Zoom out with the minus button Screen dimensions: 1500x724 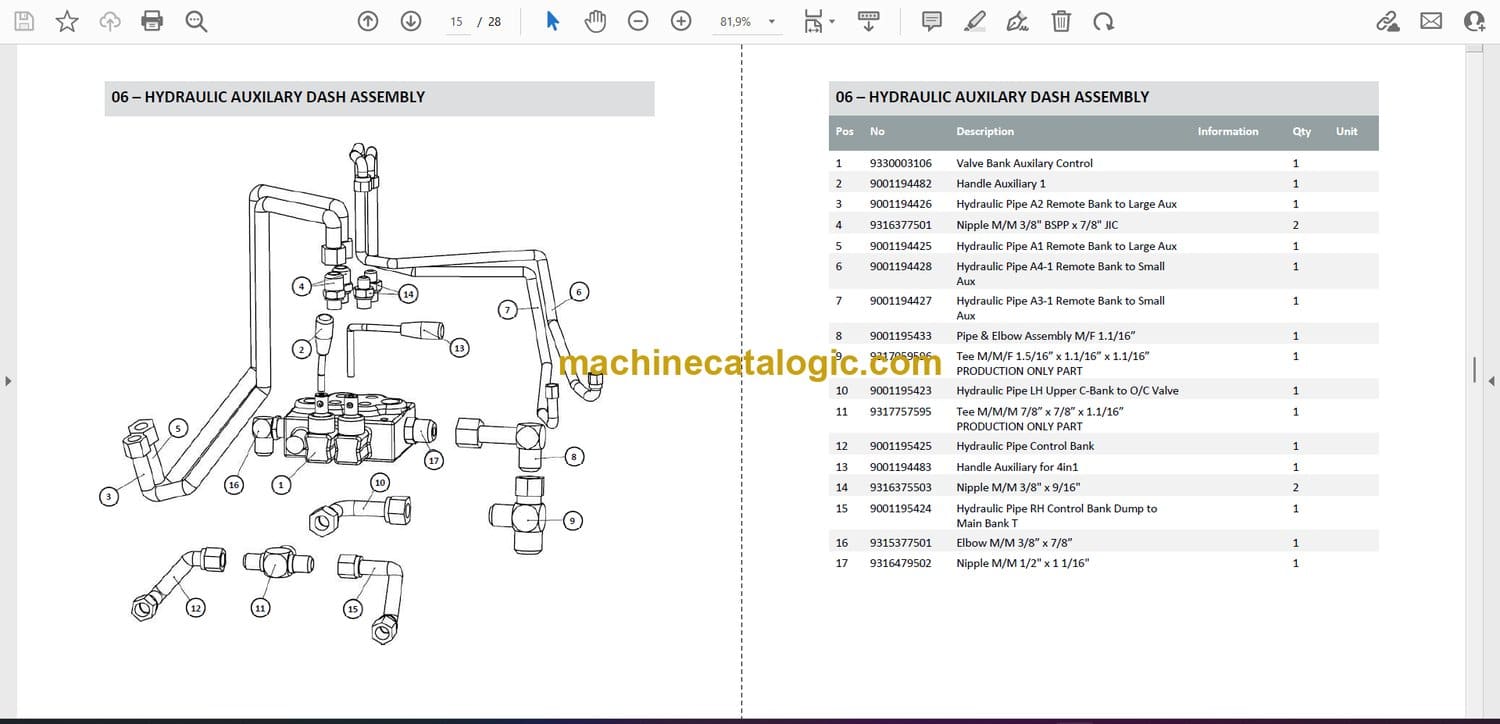click(638, 21)
